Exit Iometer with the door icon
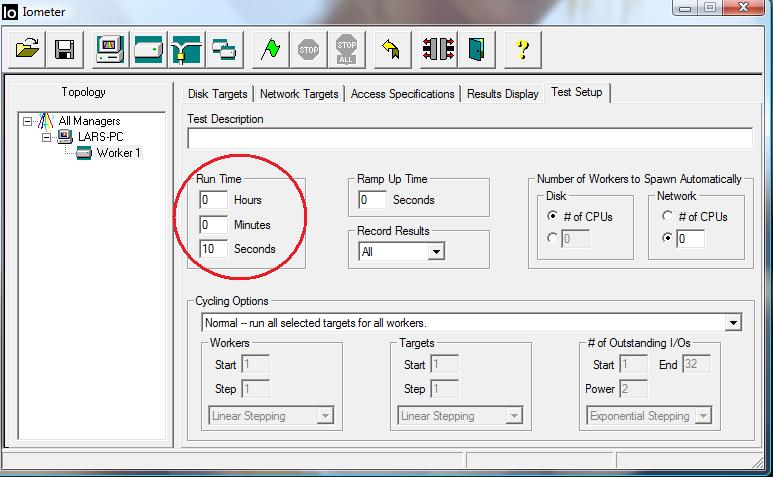 click(x=476, y=49)
